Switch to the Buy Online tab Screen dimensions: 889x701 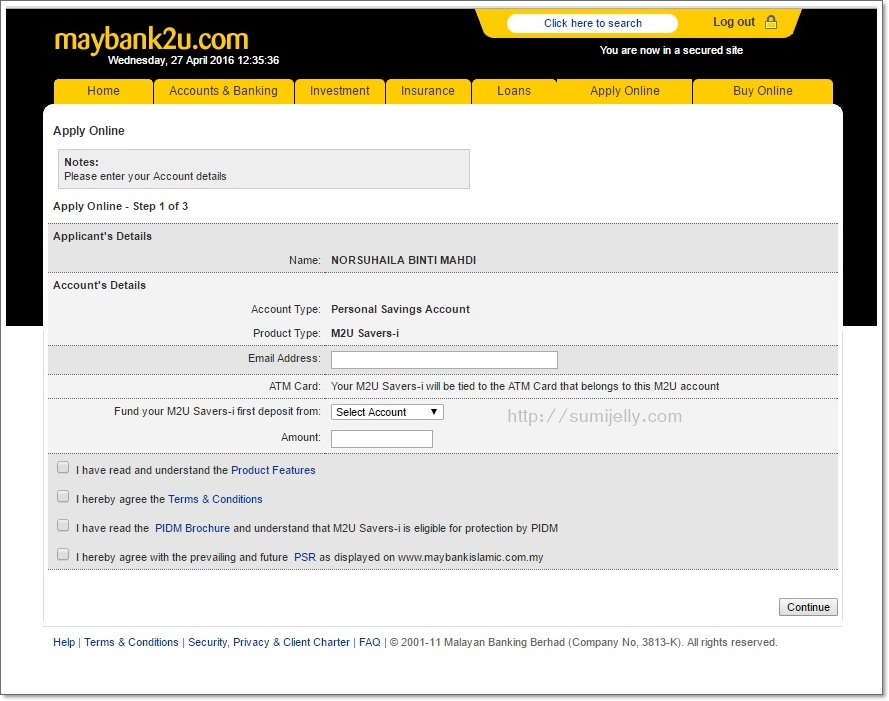tap(763, 91)
